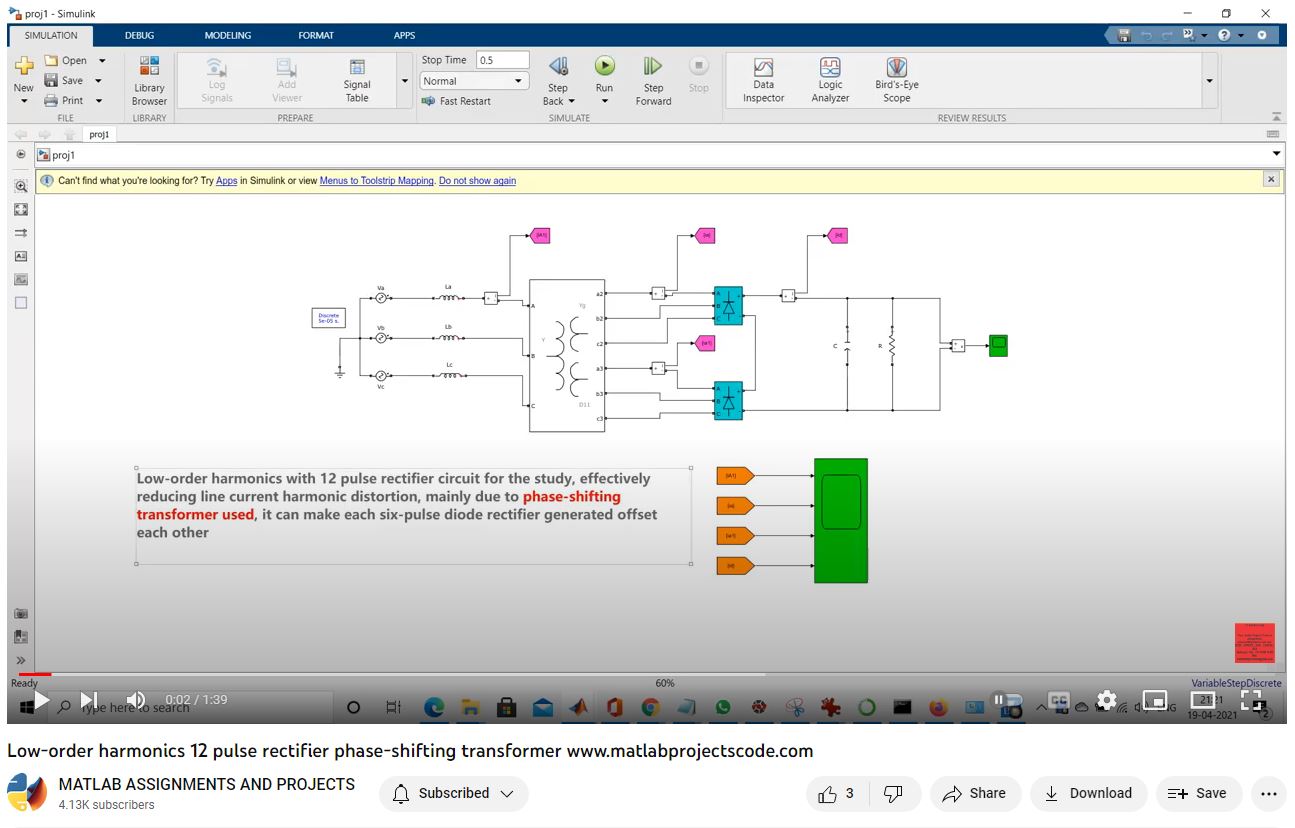Switch to the FORMAT tab

[x=316, y=35]
